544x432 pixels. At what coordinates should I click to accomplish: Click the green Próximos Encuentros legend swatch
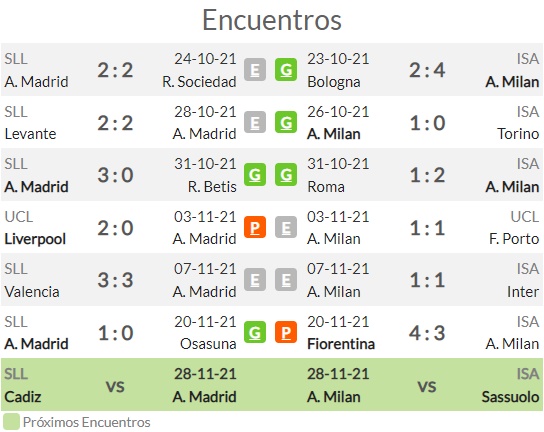coord(11,422)
